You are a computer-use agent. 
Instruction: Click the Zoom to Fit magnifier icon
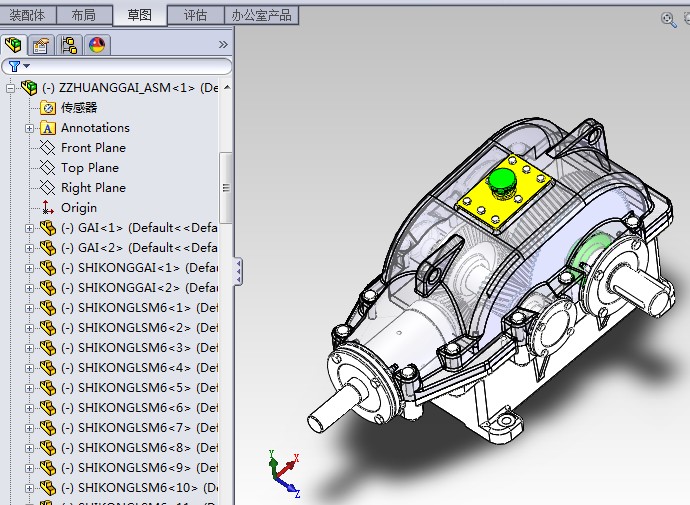pos(669,20)
